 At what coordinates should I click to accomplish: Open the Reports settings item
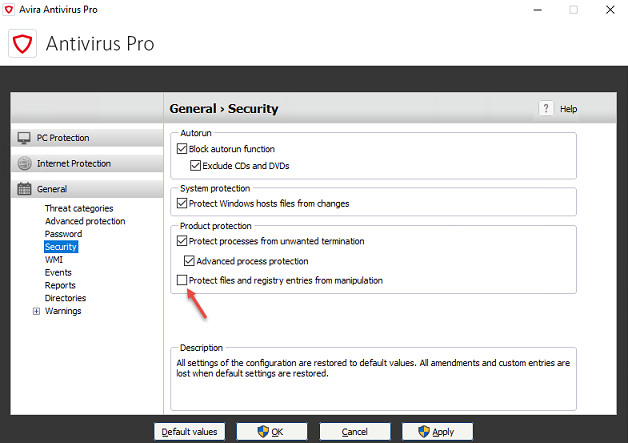(60, 285)
